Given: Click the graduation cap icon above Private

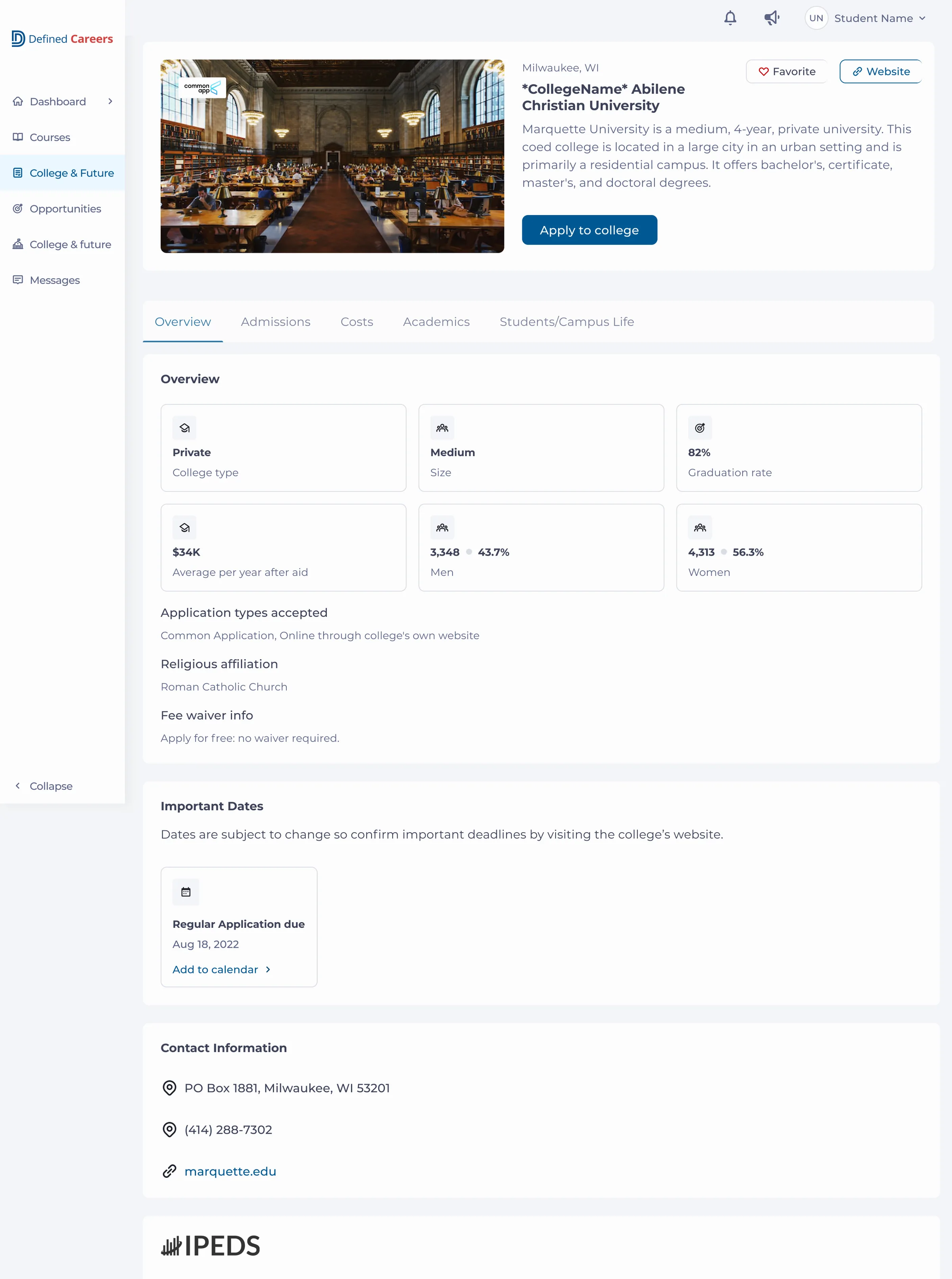Looking at the screenshot, I should pyautogui.click(x=184, y=428).
